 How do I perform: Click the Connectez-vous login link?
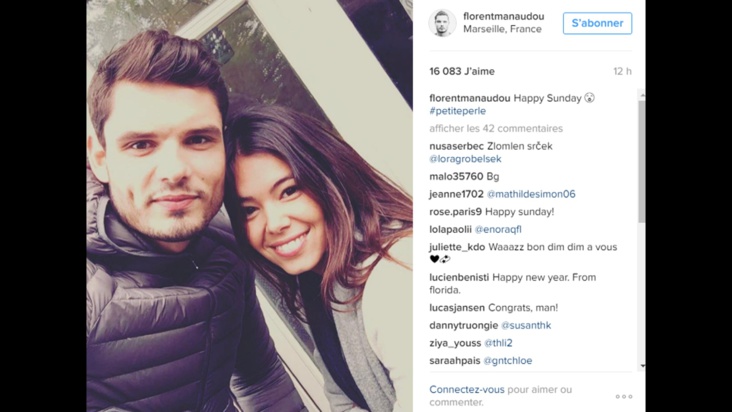467,389
